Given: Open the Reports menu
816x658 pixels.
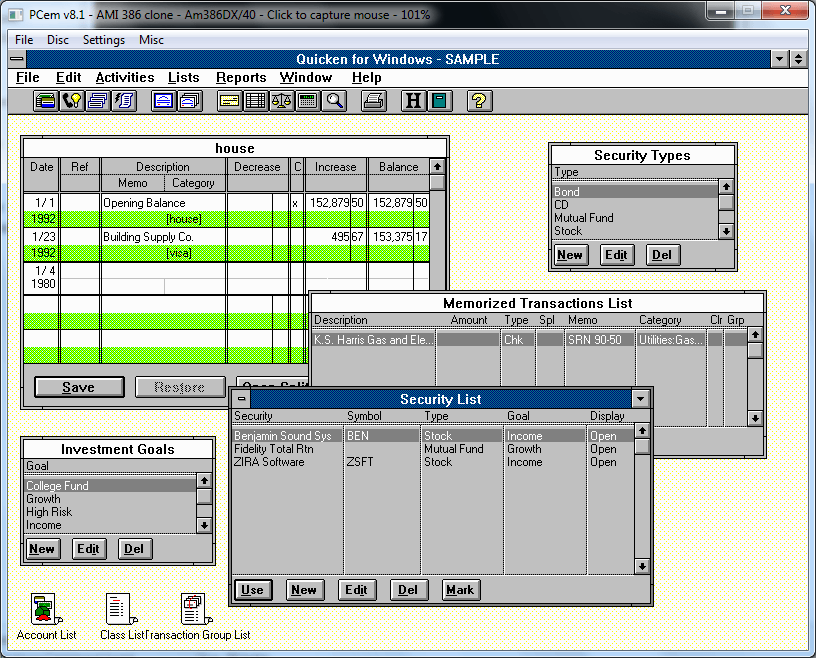Looking at the screenshot, I should pyautogui.click(x=241, y=78).
